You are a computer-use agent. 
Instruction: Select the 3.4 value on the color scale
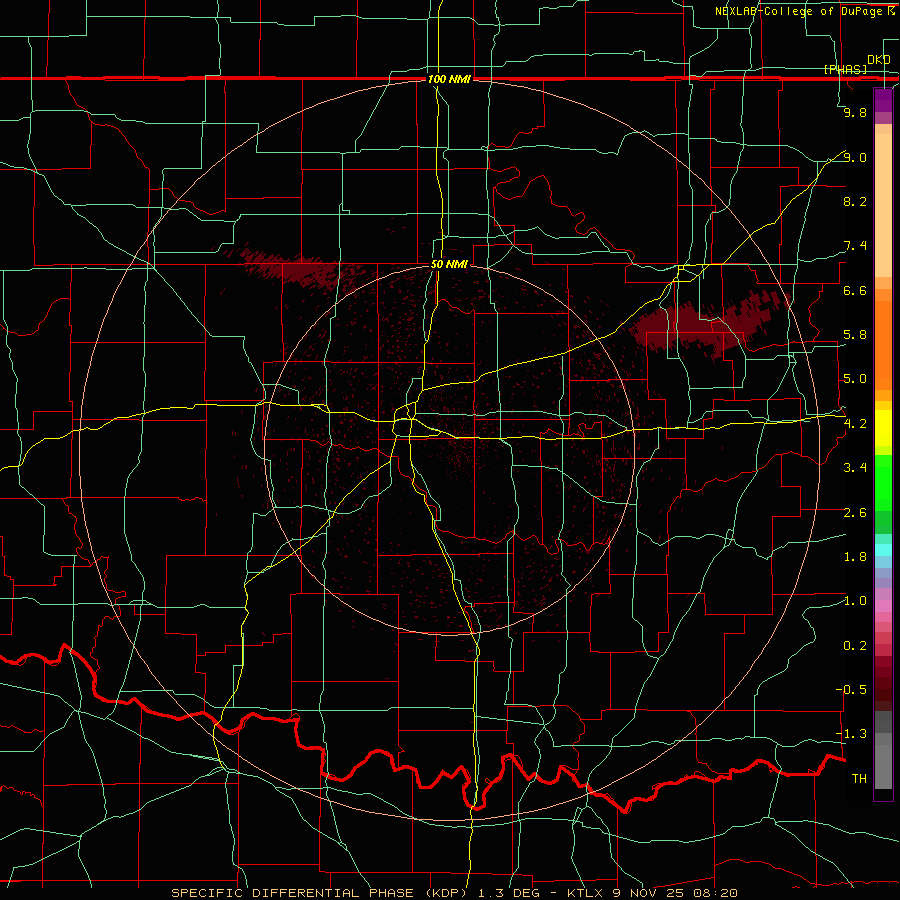855,468
